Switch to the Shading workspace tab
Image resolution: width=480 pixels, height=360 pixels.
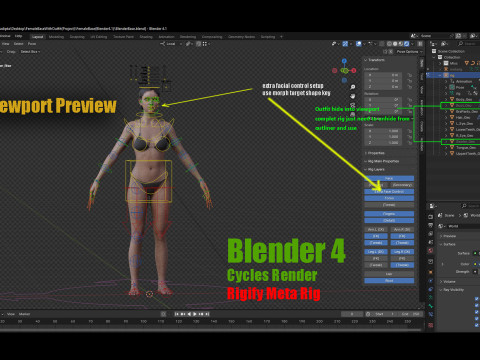click(146, 37)
